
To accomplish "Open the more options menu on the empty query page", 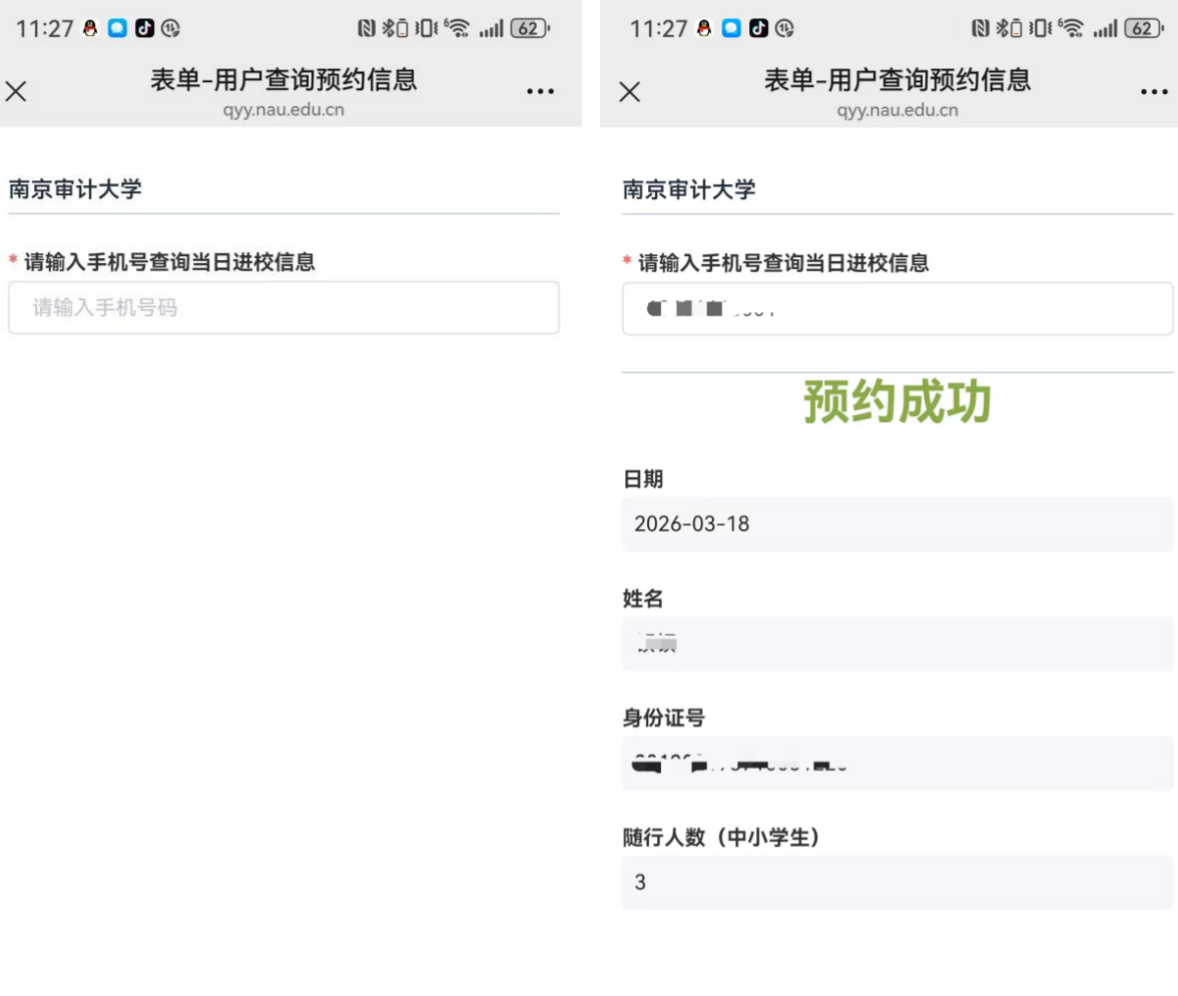I will coord(540,92).
